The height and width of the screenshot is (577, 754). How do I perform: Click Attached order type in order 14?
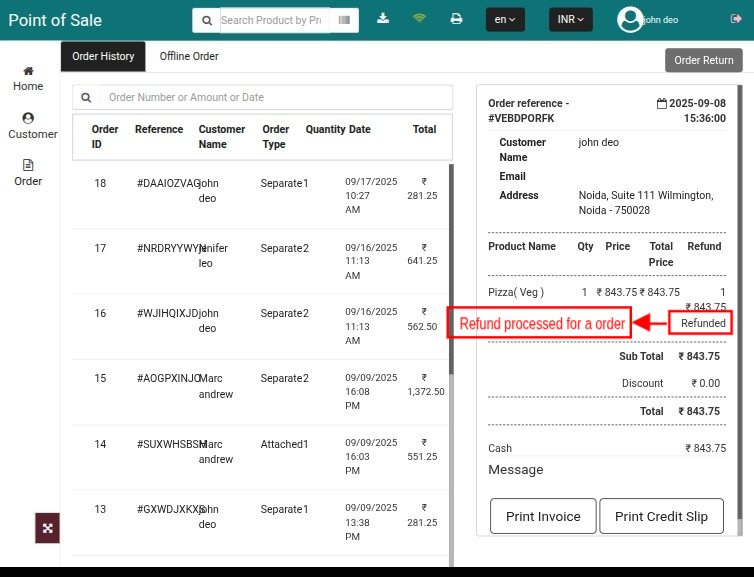[282, 444]
